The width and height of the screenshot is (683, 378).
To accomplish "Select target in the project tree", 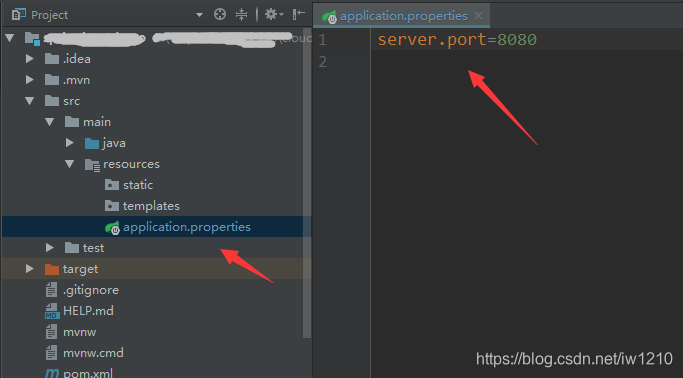I will (80, 270).
